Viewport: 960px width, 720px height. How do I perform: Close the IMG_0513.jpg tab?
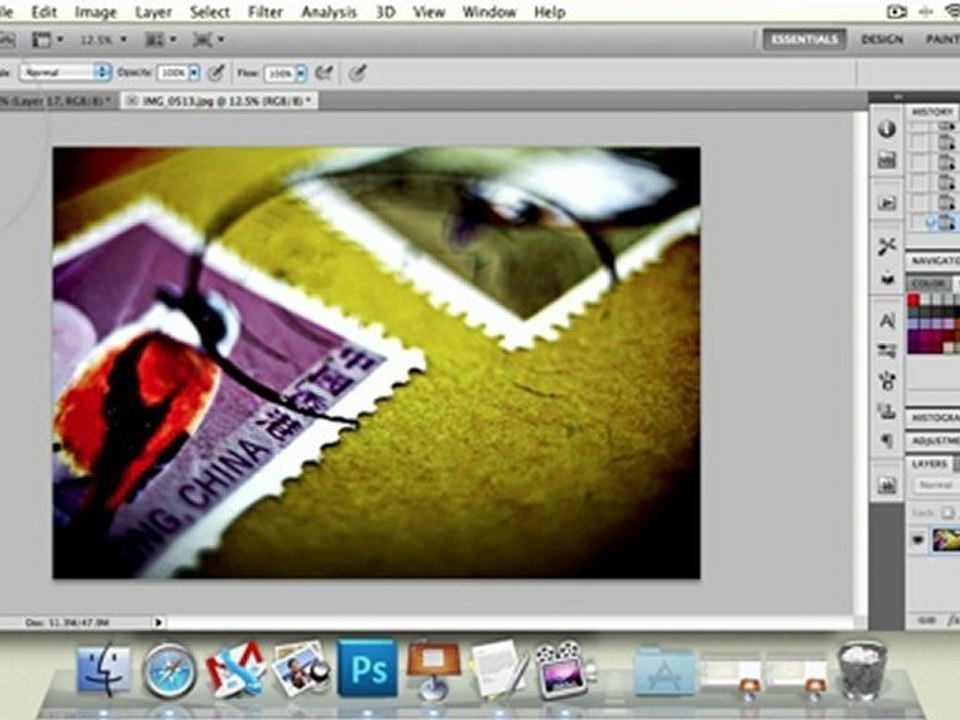pos(132,100)
